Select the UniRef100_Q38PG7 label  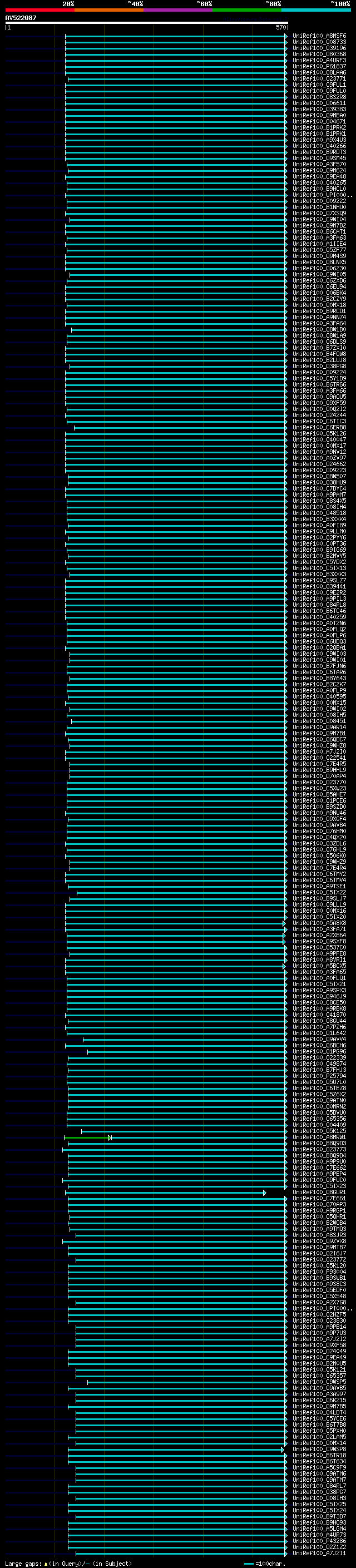click(319, 1492)
